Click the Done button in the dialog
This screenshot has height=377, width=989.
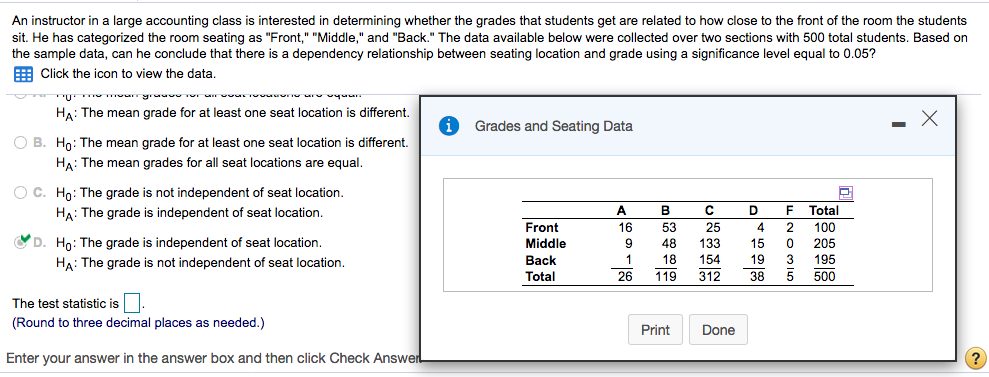tap(718, 330)
